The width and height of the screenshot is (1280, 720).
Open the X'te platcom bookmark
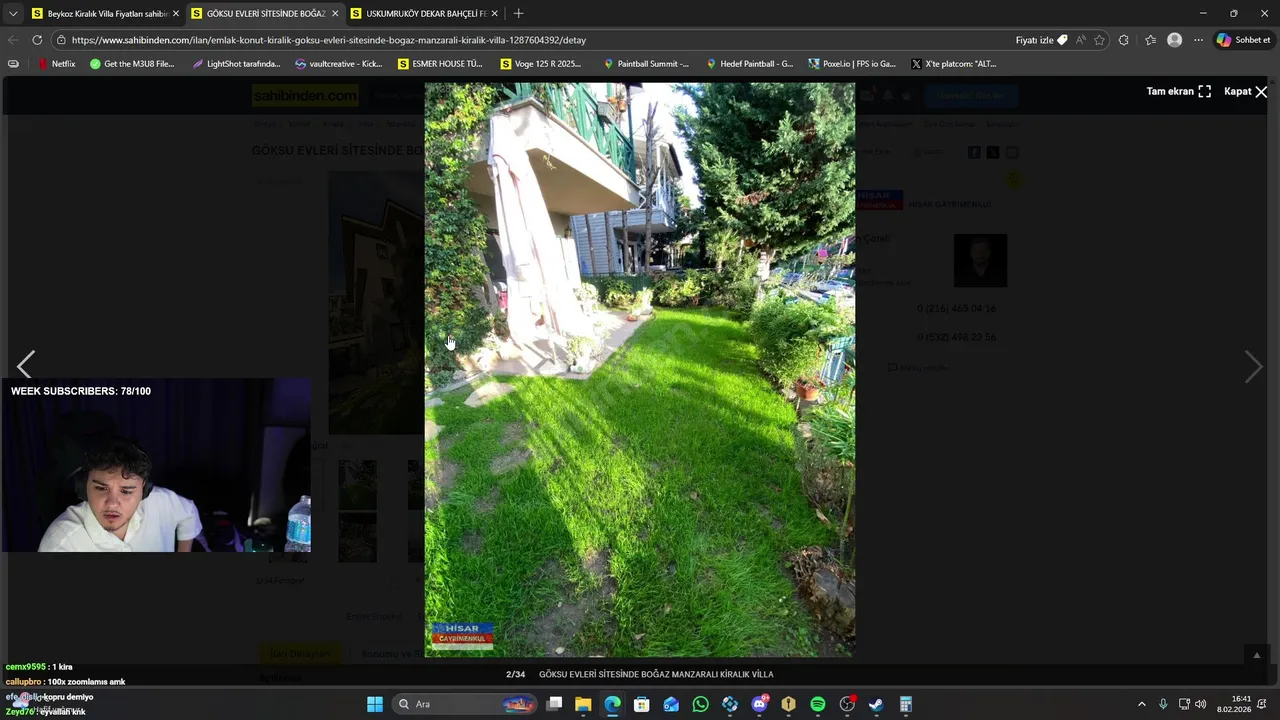point(954,64)
